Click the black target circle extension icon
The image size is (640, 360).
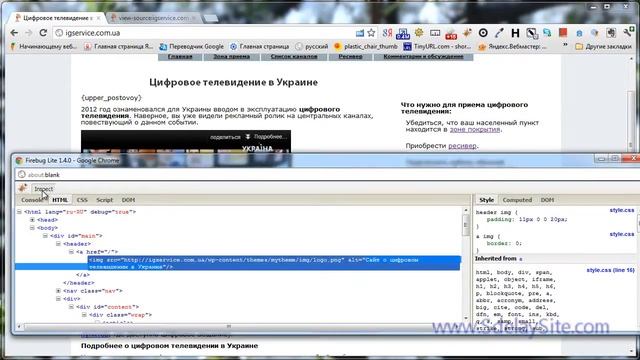483,33
